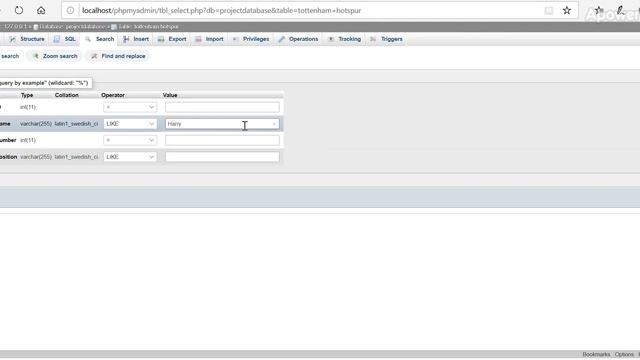
Task: Open LIKE operator dropdown in name row
Action: point(130,124)
